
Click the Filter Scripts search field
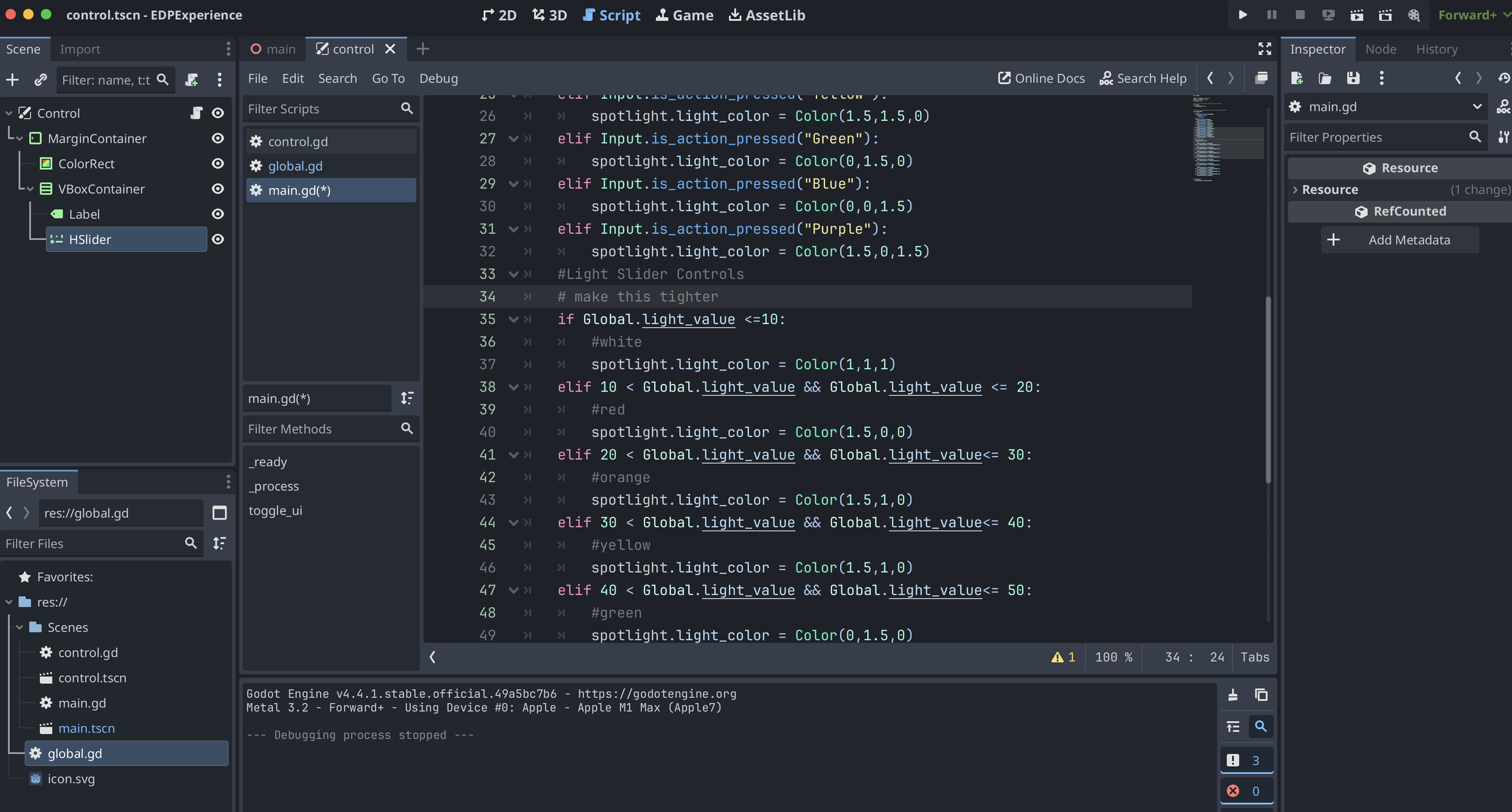pyautogui.click(x=321, y=109)
